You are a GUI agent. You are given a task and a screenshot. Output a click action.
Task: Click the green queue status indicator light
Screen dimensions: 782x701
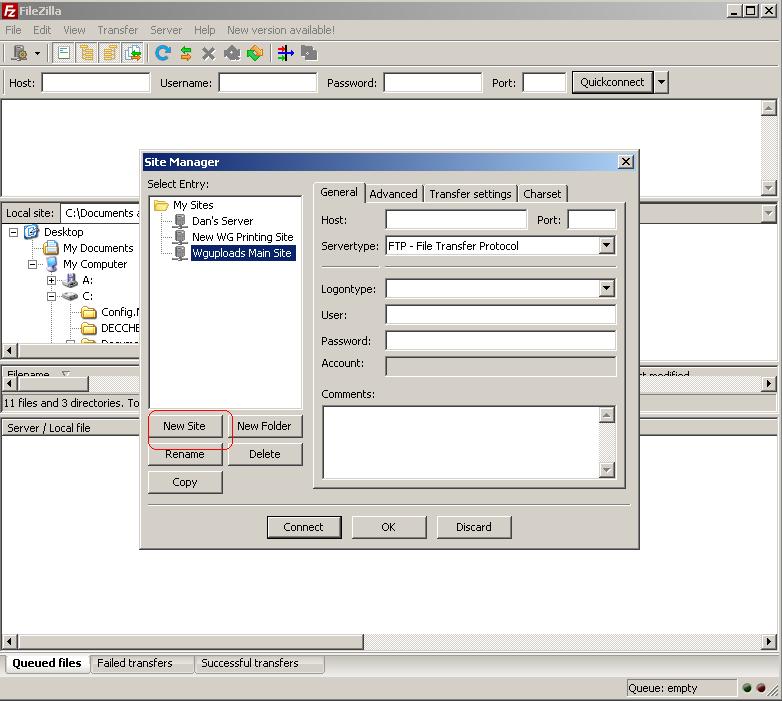(747, 688)
